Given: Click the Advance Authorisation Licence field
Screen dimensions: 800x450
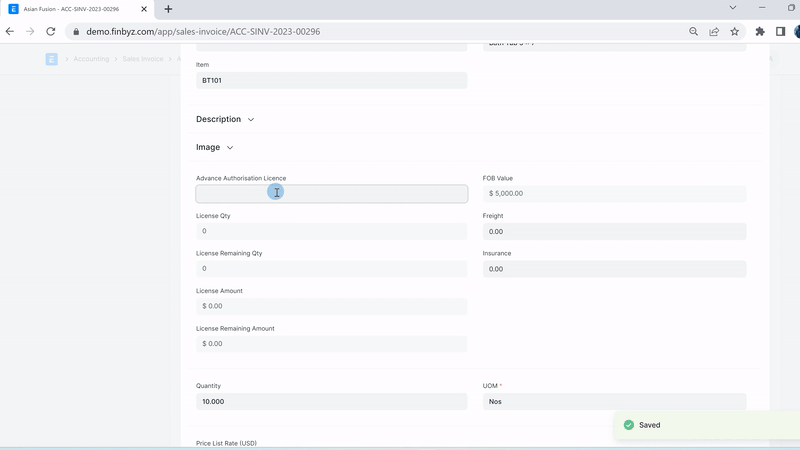Looking at the screenshot, I should click(x=331, y=194).
